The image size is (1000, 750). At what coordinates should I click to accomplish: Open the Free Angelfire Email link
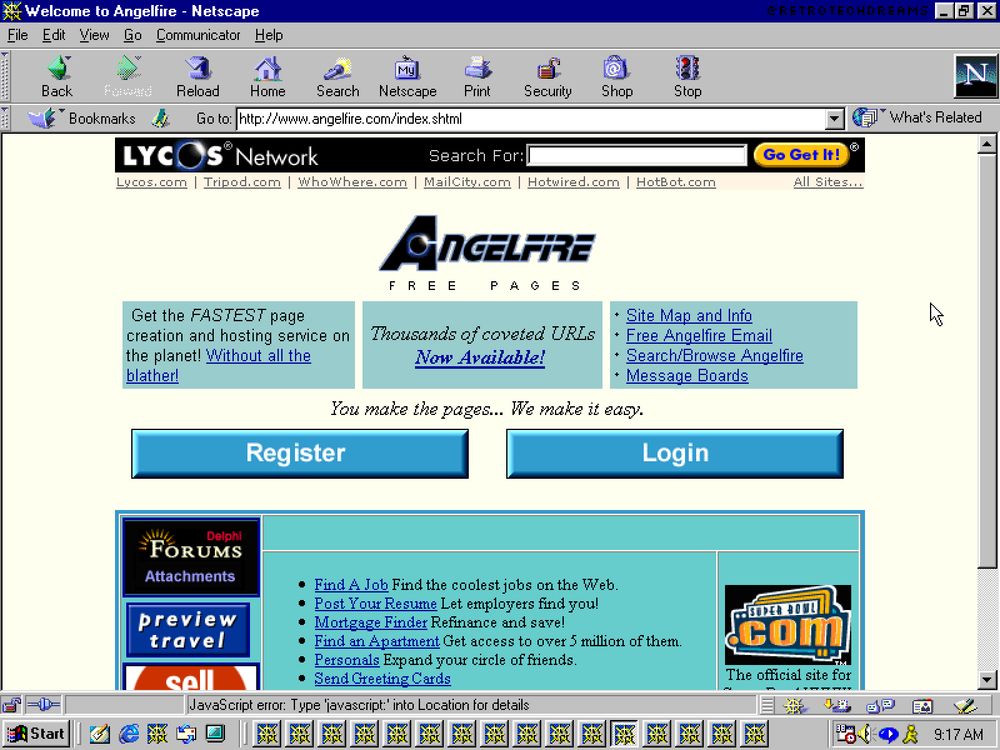[699, 335]
